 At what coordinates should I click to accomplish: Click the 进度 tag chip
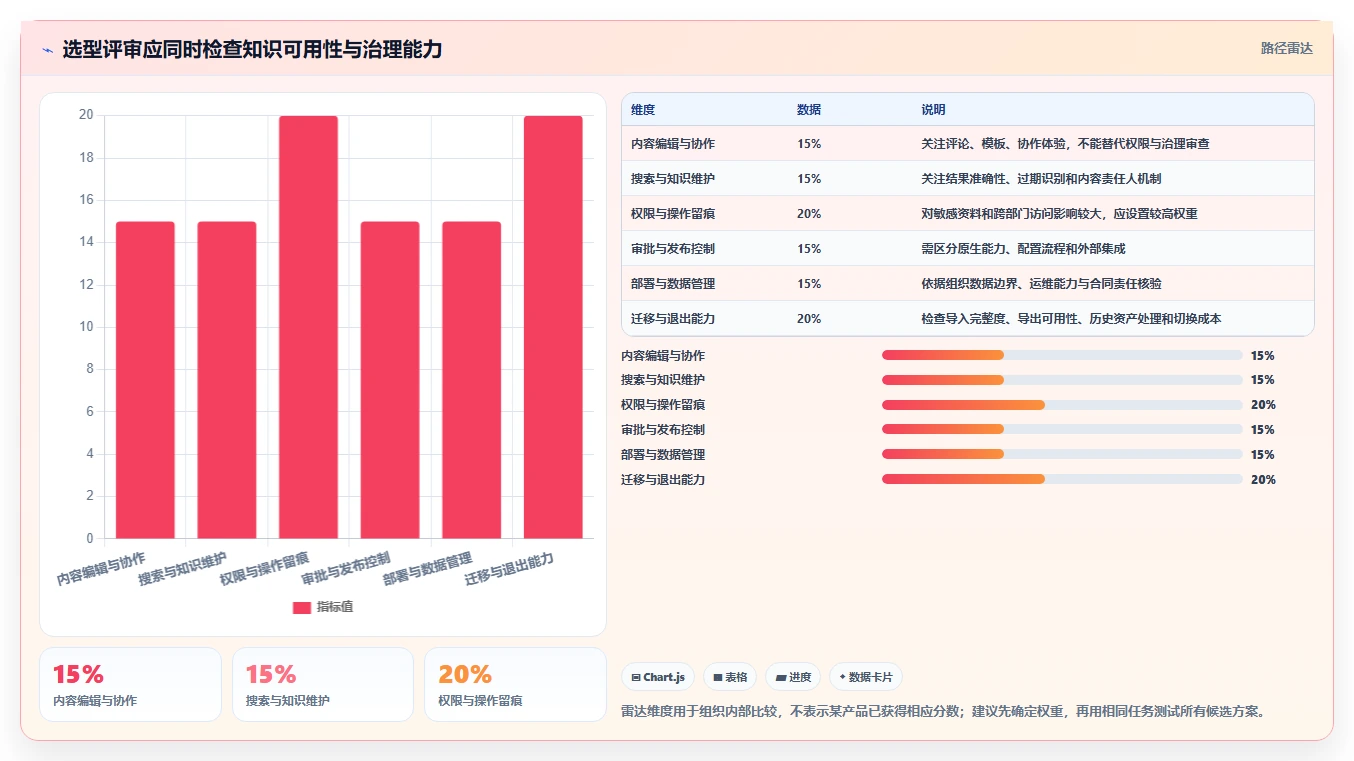click(793, 677)
